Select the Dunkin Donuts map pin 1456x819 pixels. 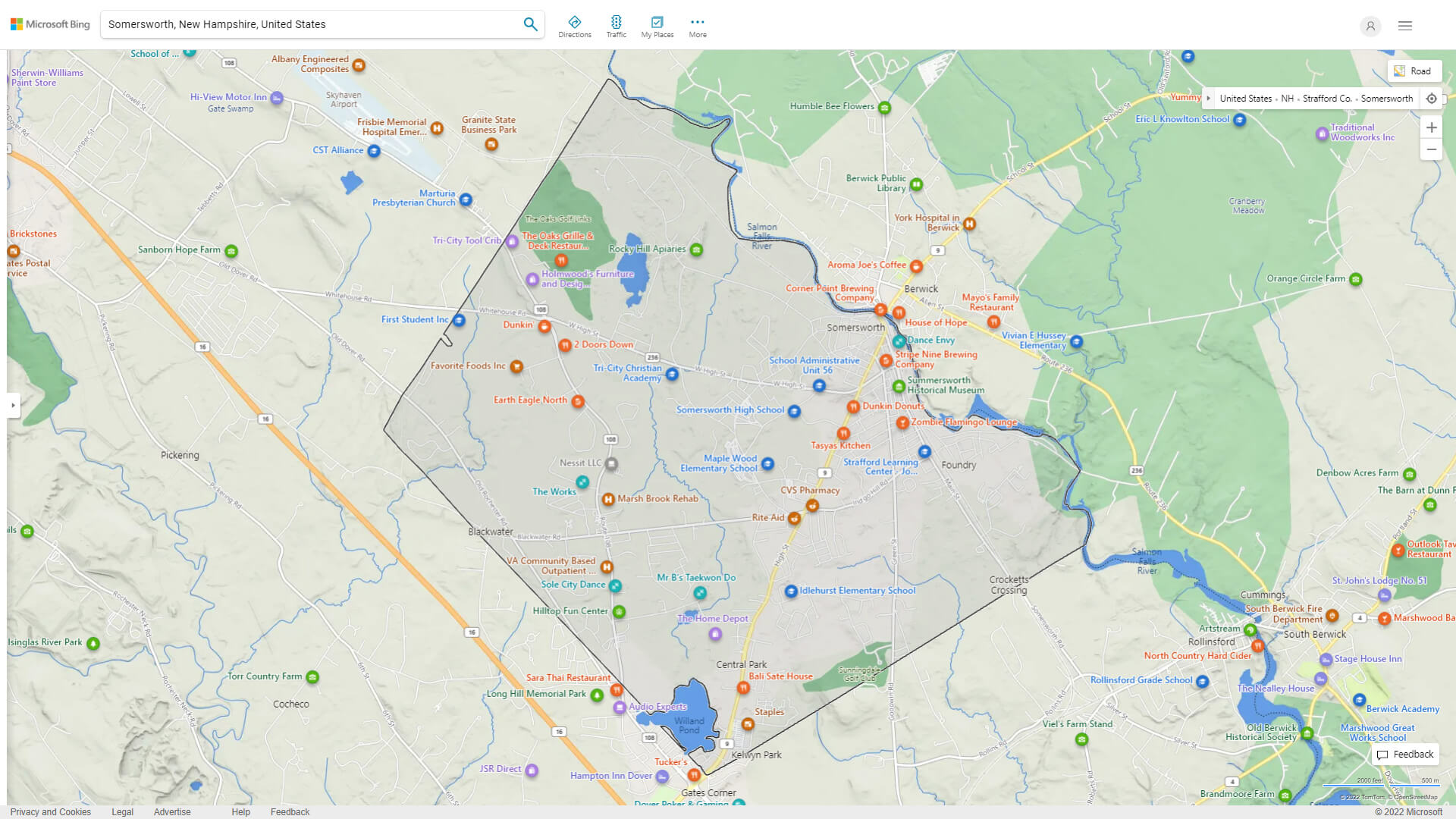coord(854,406)
